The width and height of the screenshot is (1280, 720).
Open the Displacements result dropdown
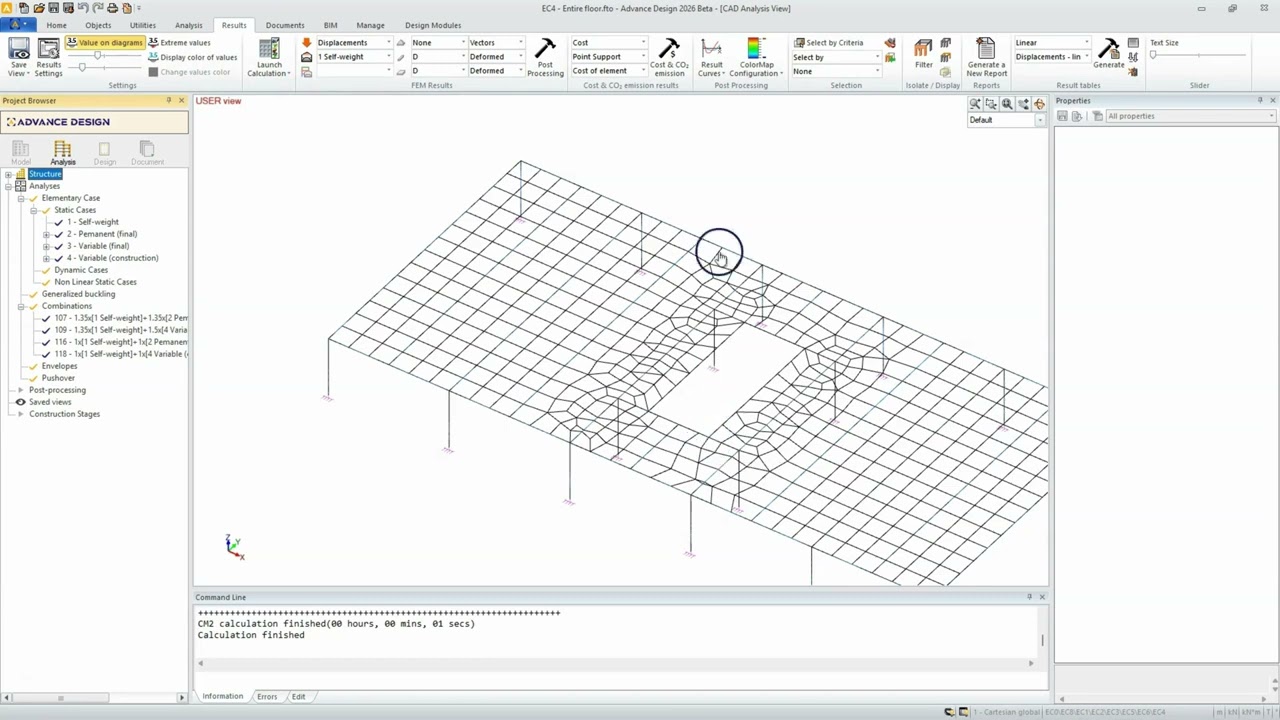click(354, 43)
